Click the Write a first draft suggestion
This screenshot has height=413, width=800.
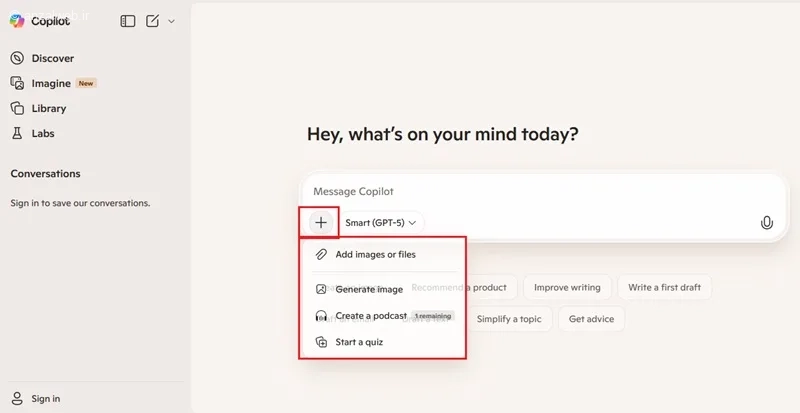coord(664,287)
